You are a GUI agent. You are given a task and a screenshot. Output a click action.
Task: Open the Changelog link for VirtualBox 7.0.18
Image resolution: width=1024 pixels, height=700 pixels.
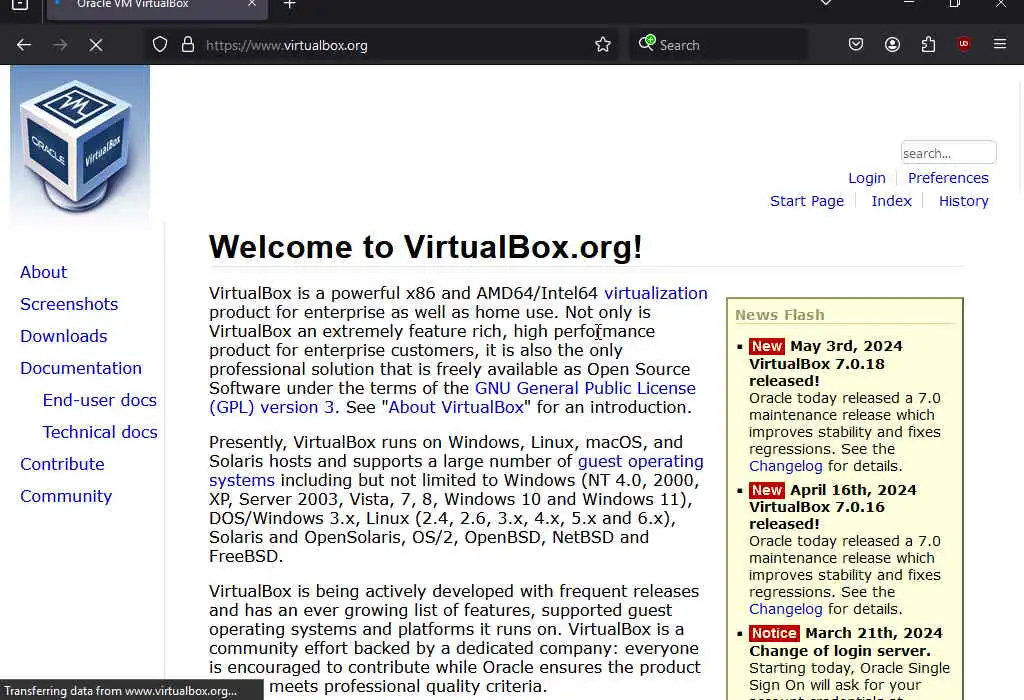(x=786, y=466)
